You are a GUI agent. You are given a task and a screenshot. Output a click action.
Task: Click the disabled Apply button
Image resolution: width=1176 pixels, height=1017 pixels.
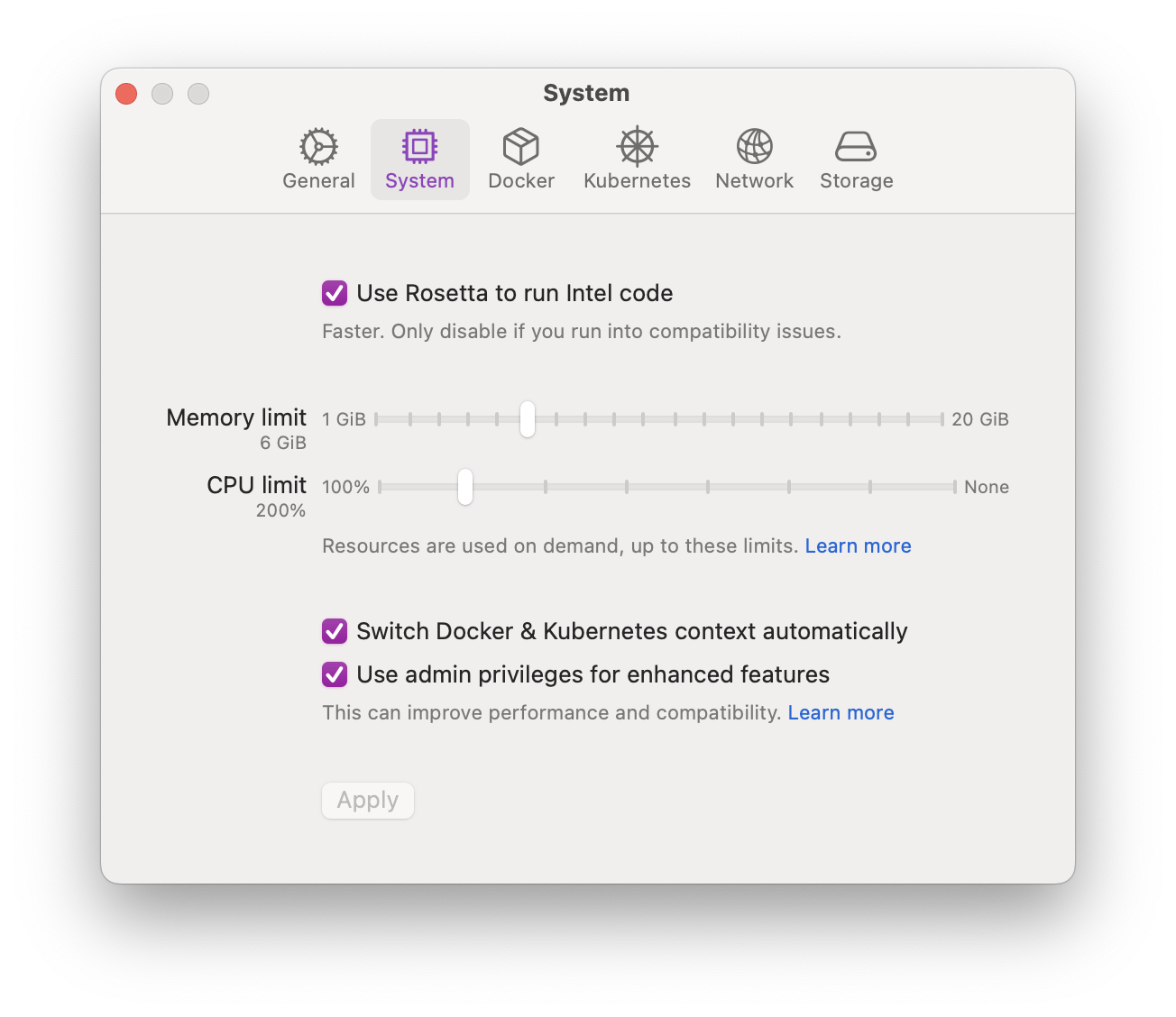[368, 801]
